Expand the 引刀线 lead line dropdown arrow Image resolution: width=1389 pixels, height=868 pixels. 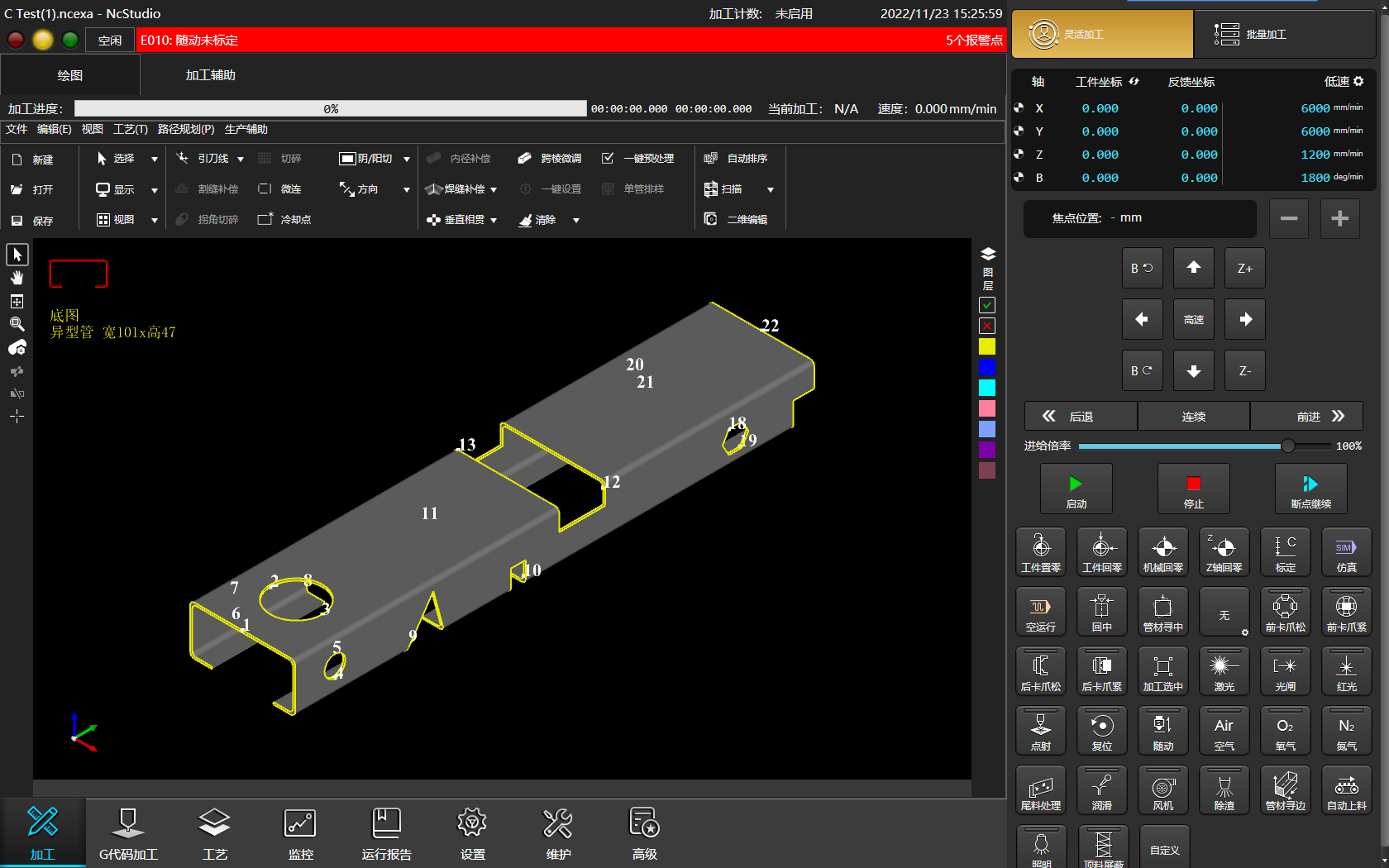pos(241,159)
